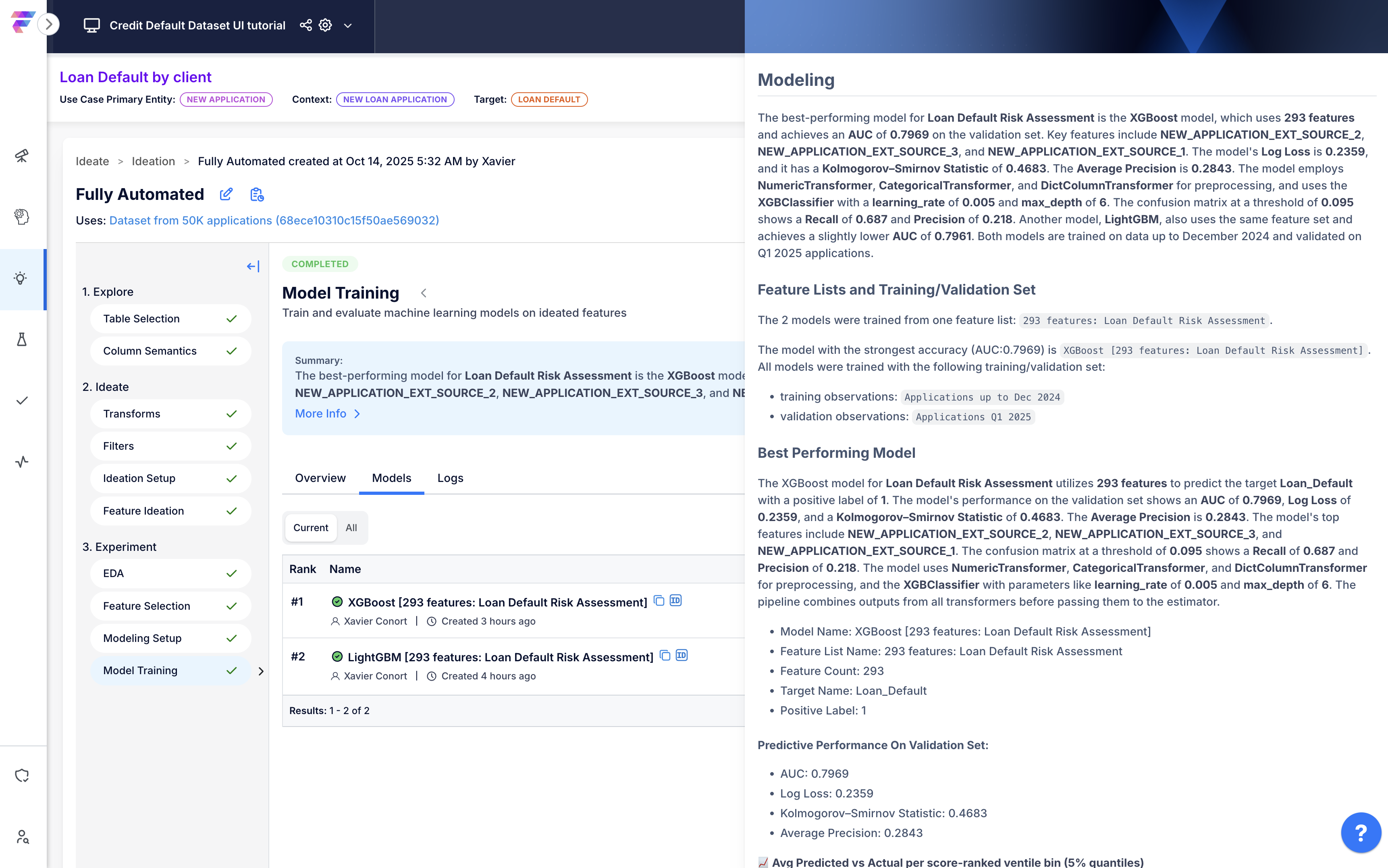
Task: Expand the project title dropdown chevron
Action: (x=348, y=26)
